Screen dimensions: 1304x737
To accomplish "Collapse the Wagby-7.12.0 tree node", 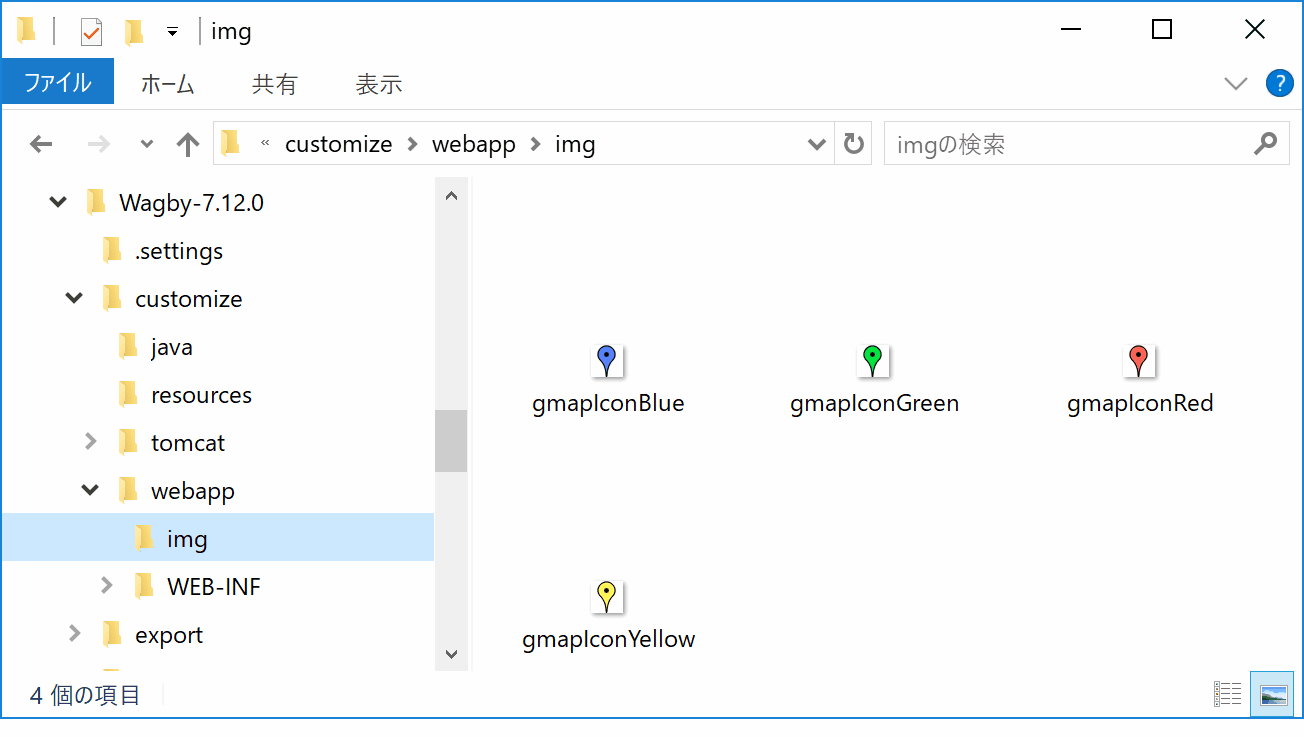I will 57,203.
